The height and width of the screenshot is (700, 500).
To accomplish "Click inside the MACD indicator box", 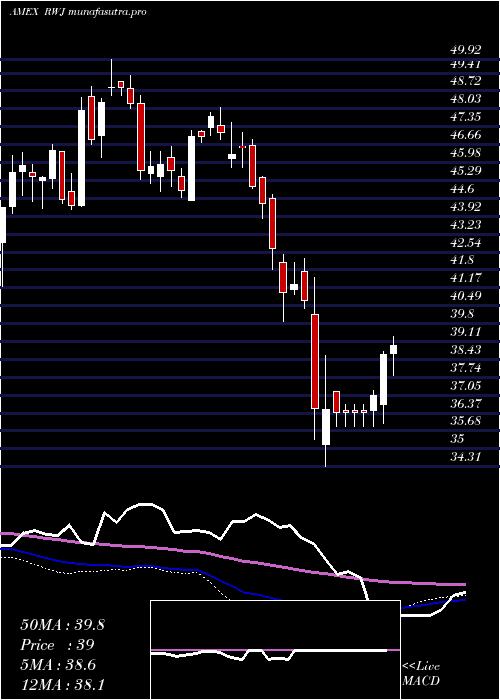I will [275, 650].
